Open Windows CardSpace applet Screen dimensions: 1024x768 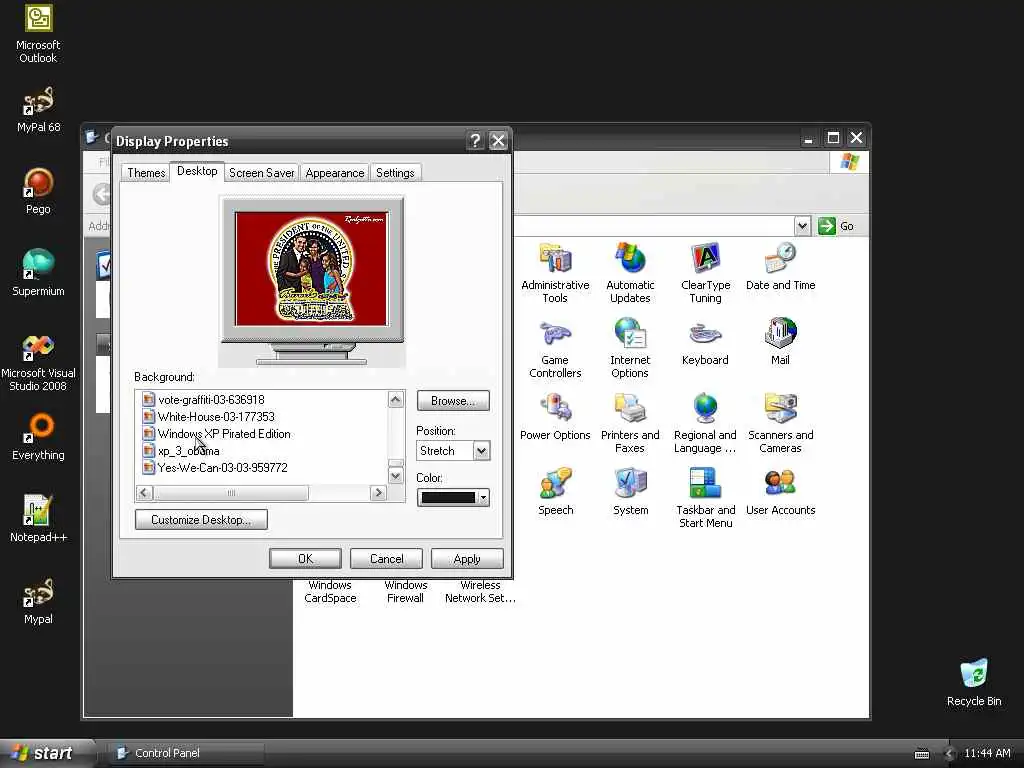coord(330,592)
